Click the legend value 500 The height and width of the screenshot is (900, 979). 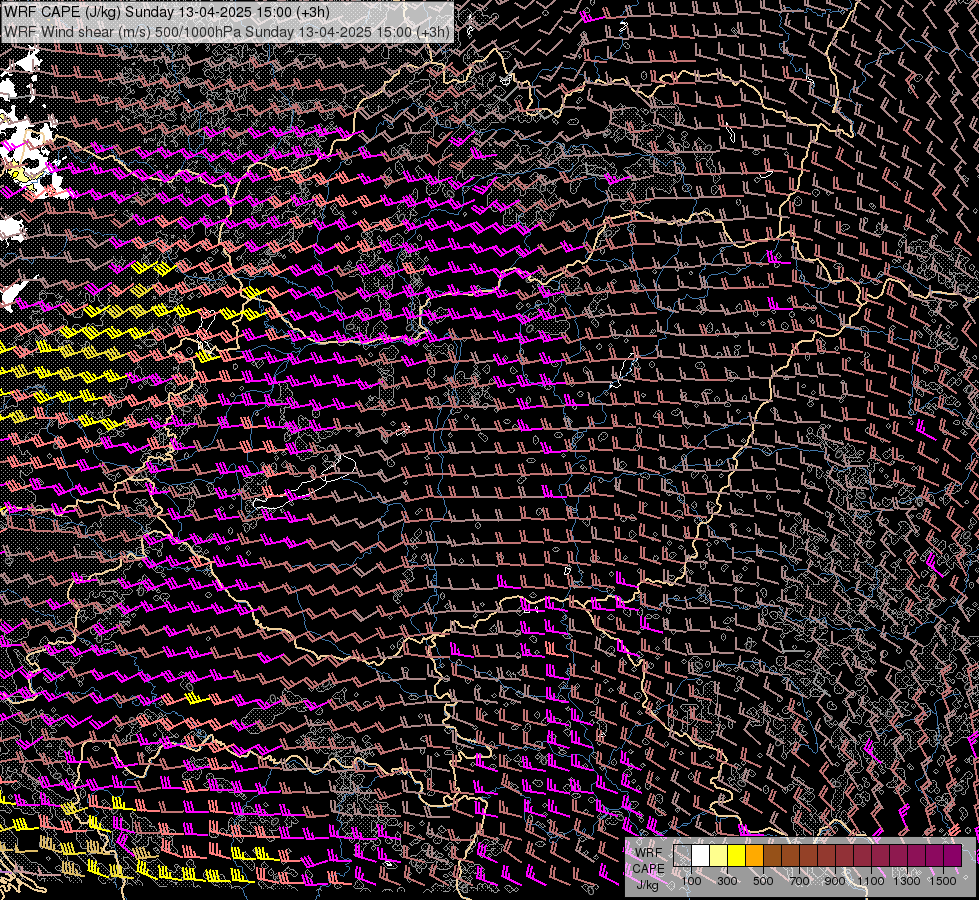(763, 881)
